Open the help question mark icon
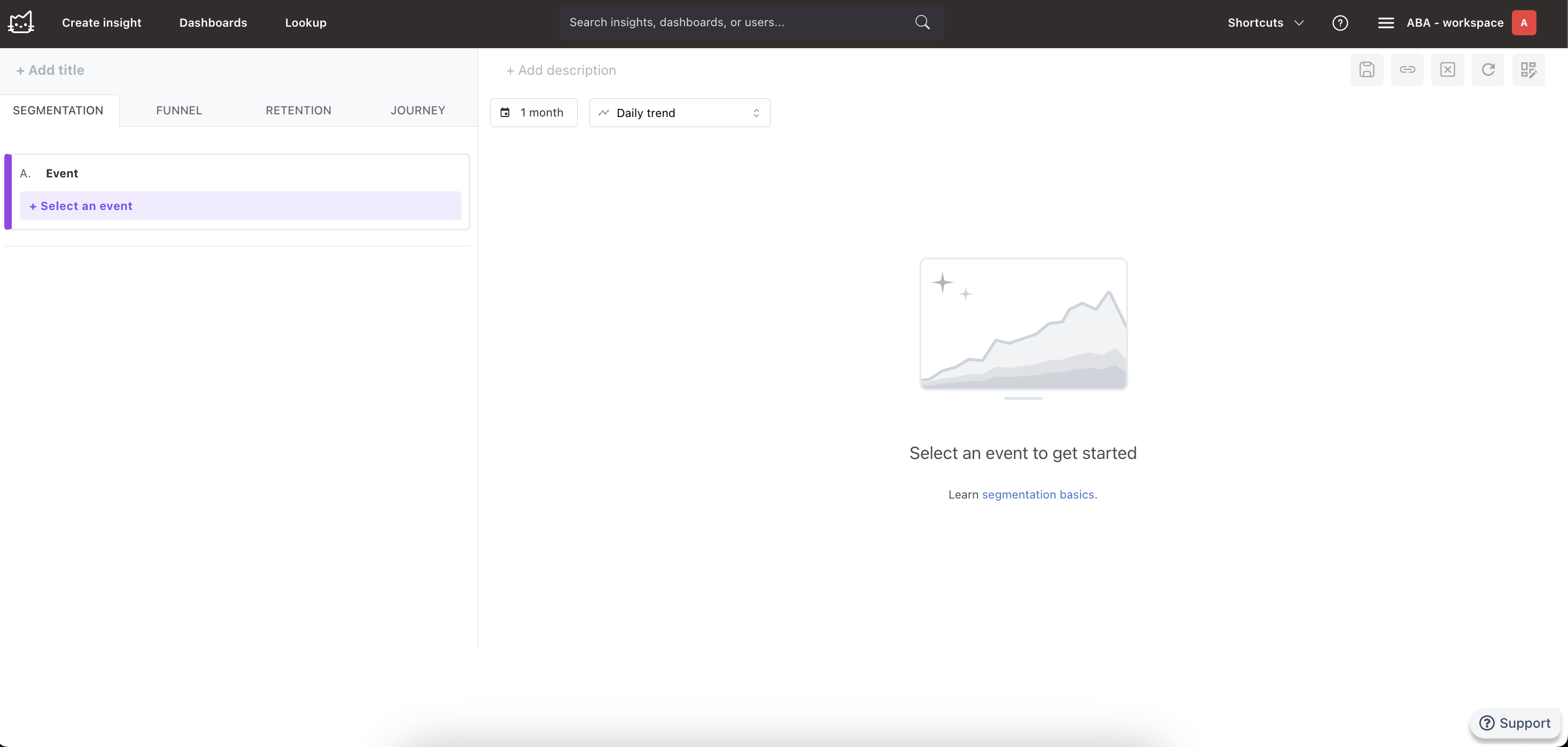1568x747 pixels. 1340,22
